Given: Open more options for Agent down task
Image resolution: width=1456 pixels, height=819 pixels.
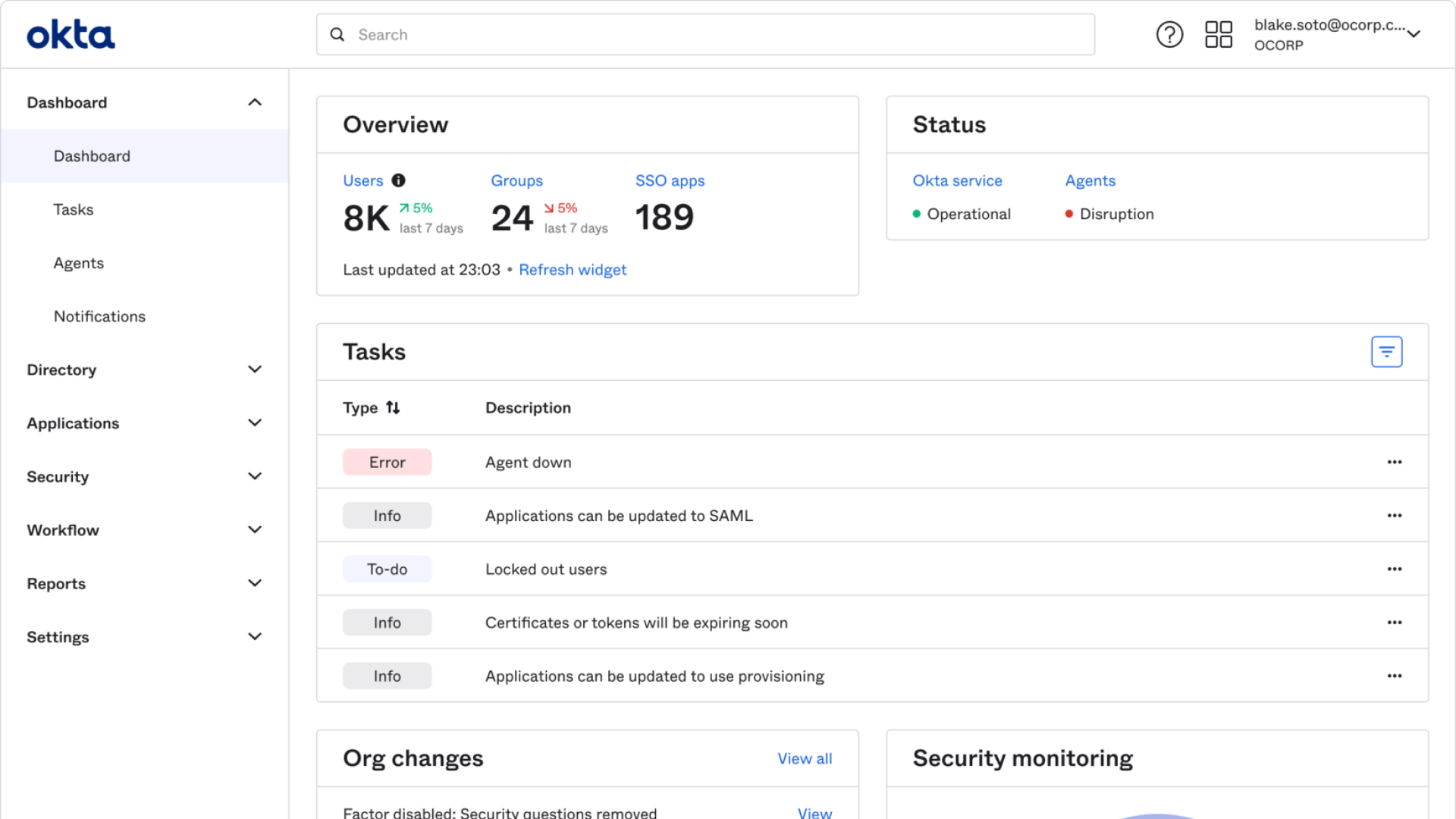Looking at the screenshot, I should point(1395,462).
